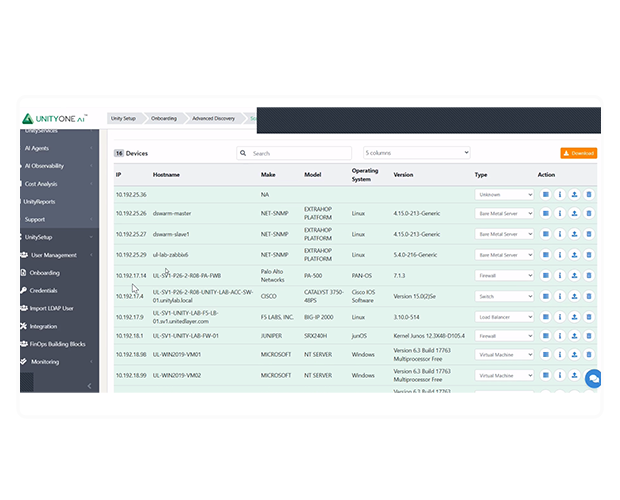The width and height of the screenshot is (620, 500).
Task: Go to the Onboarding breadcrumb step
Action: coord(164,118)
